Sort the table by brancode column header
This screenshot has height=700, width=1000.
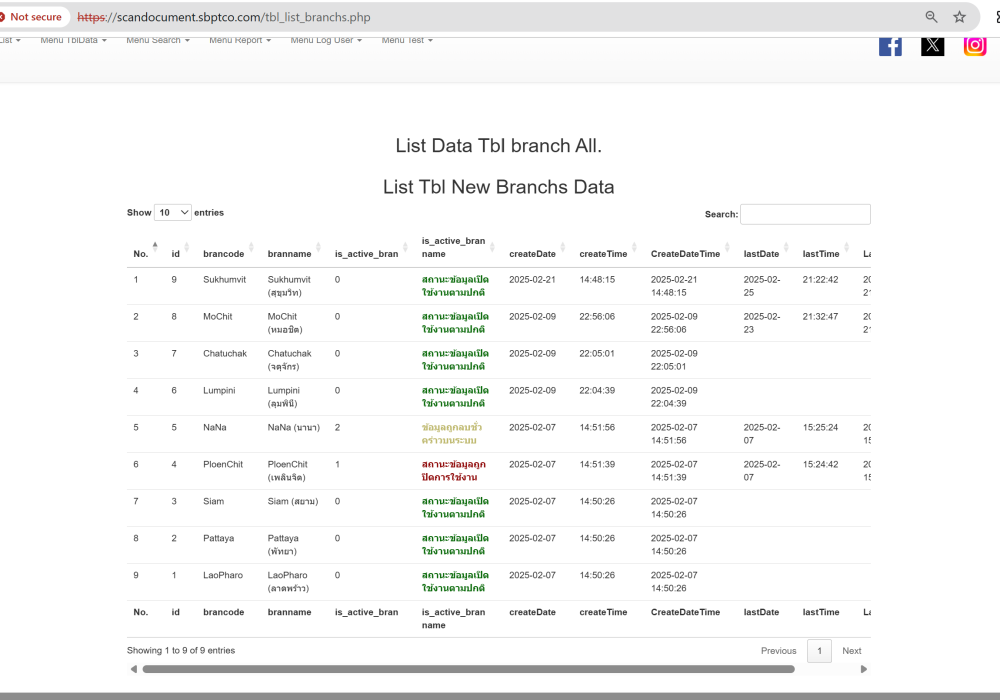(224, 254)
